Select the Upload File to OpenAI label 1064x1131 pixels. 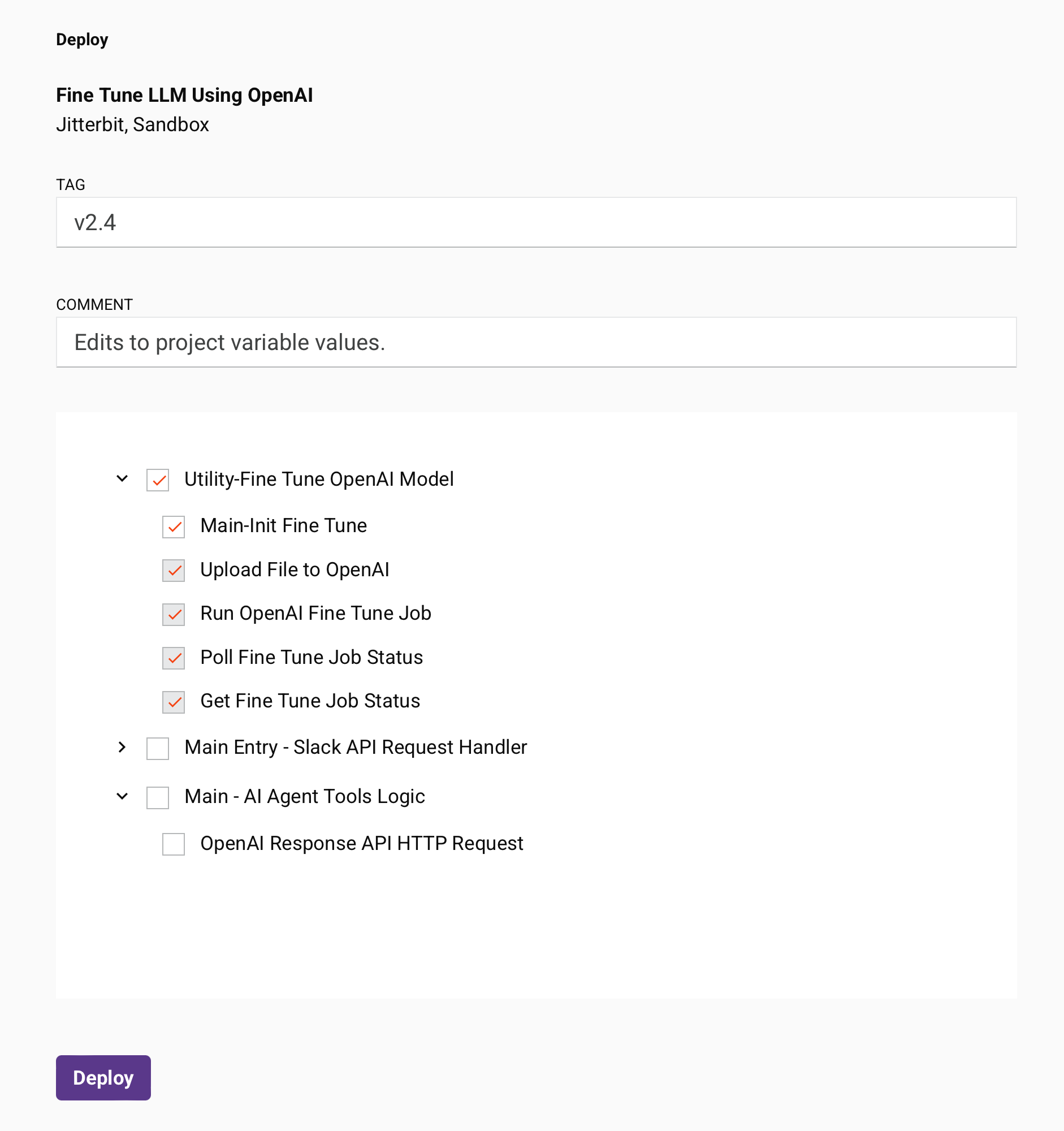295,569
